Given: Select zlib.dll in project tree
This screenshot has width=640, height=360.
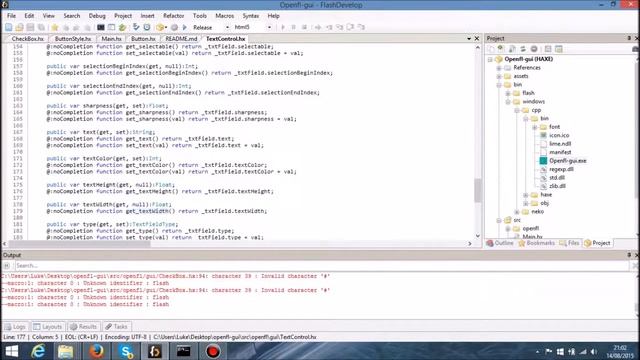Looking at the screenshot, I should coord(557,186).
